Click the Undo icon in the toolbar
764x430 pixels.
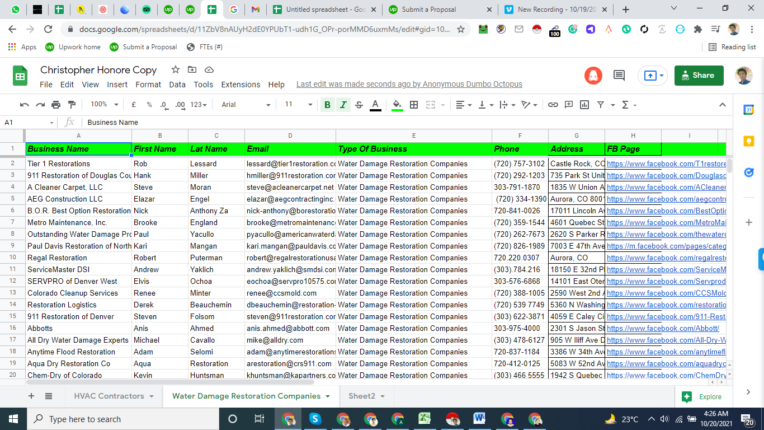tap(24, 105)
